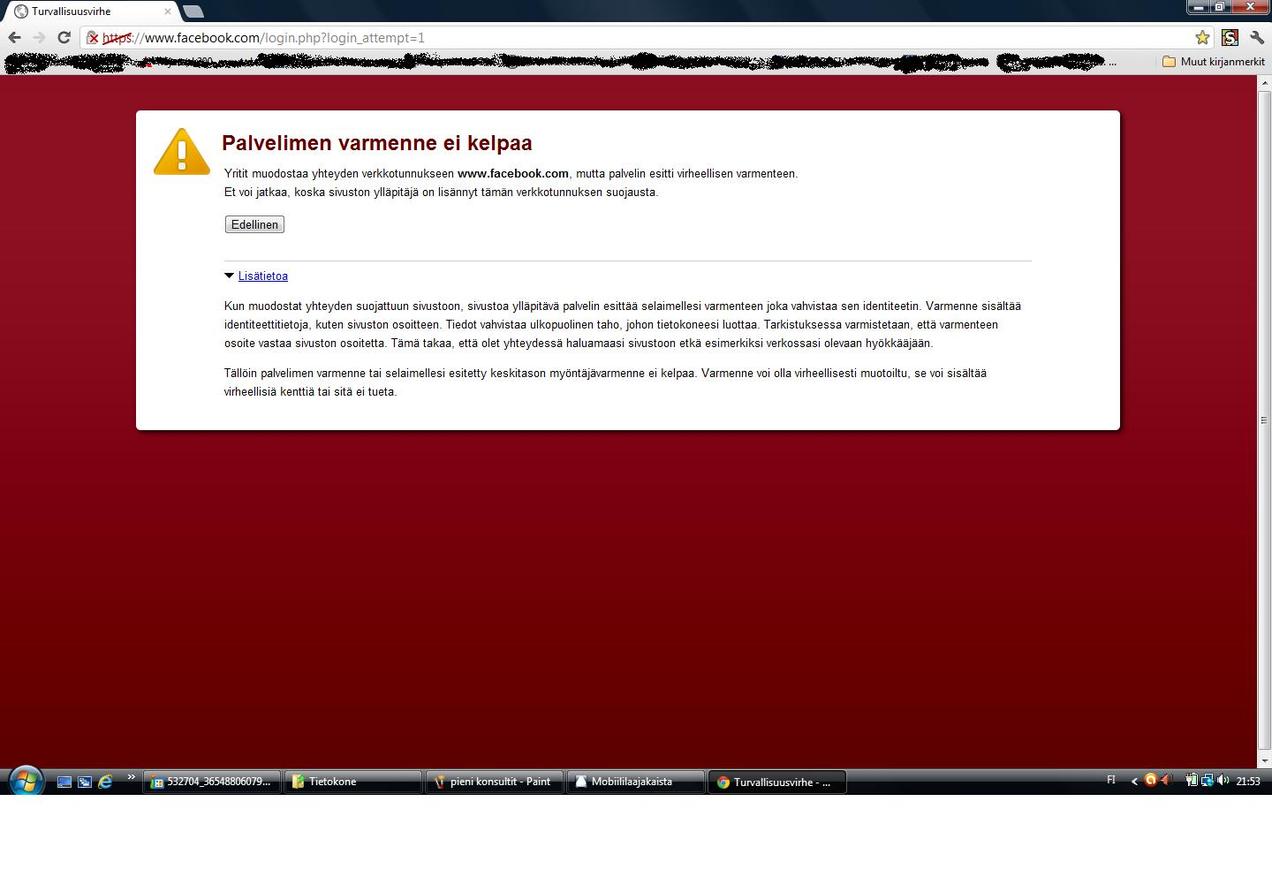1272x877 pixels.
Task: Expand hidden quick launch items chevron
Action: point(131,778)
